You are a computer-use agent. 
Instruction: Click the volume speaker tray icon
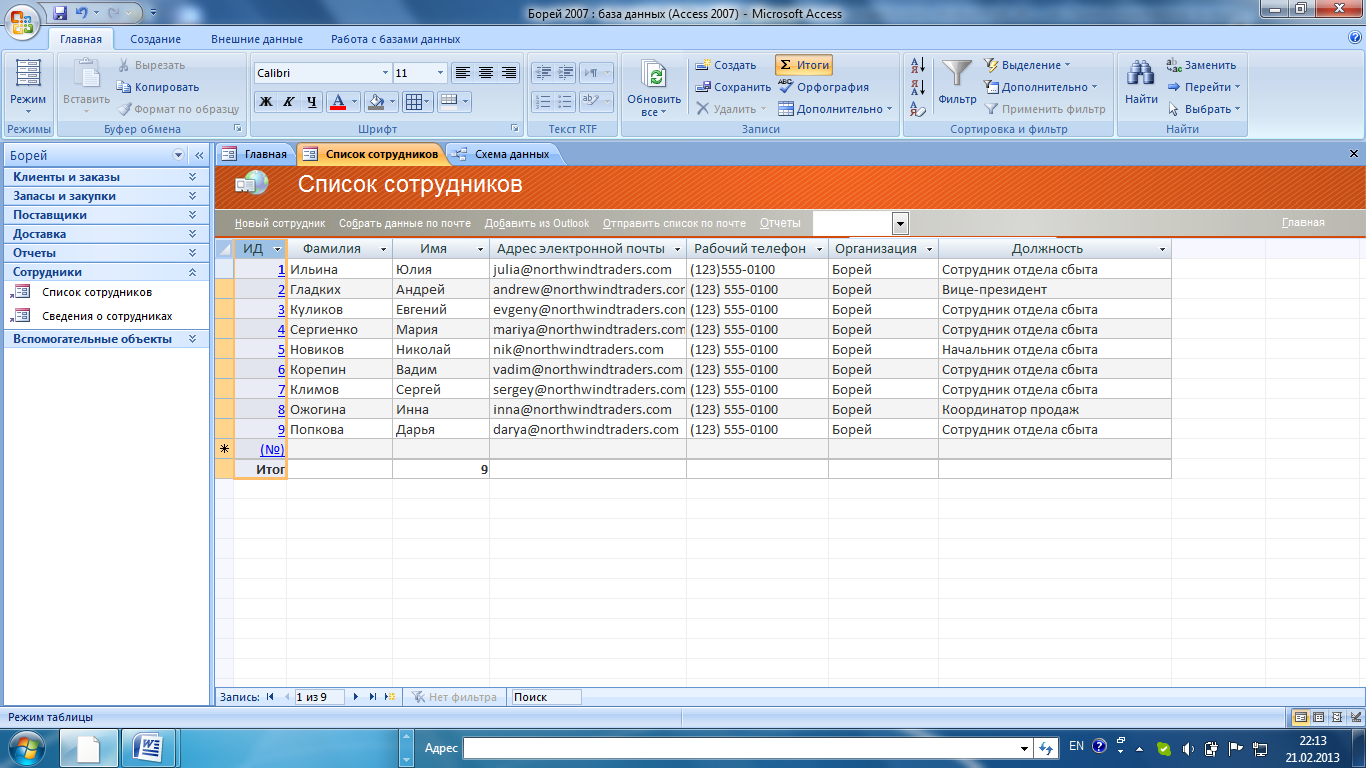click(1187, 748)
